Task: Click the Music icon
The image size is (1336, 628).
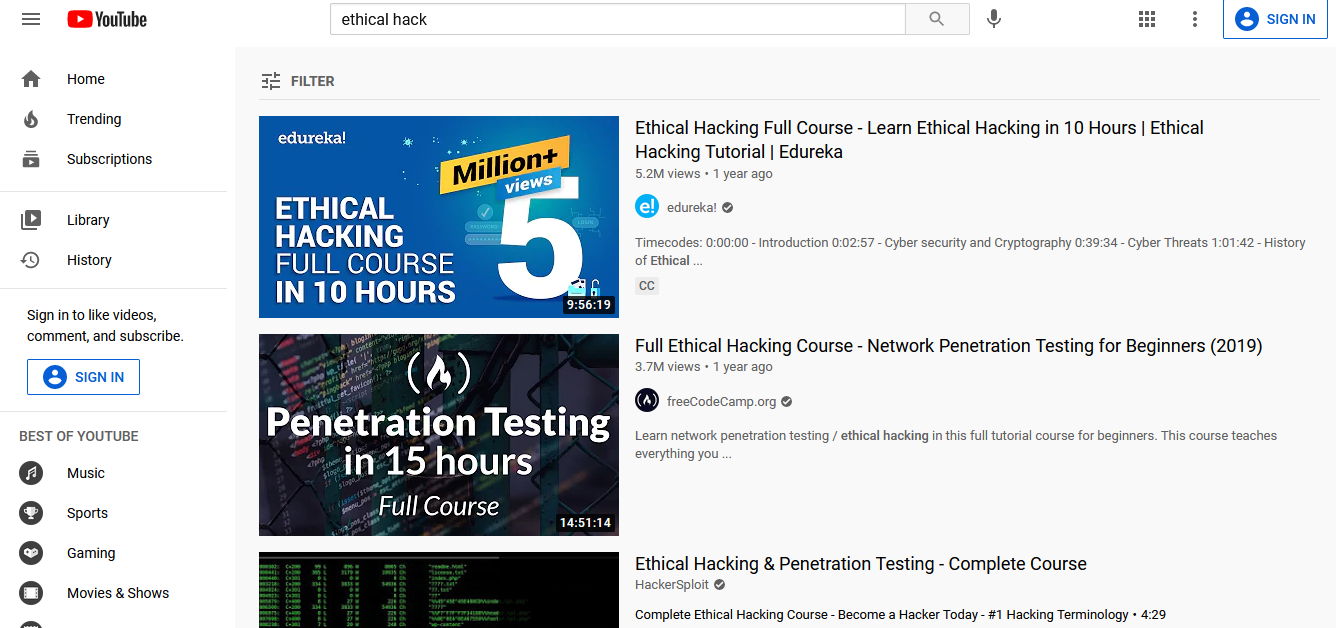Action: [31, 473]
